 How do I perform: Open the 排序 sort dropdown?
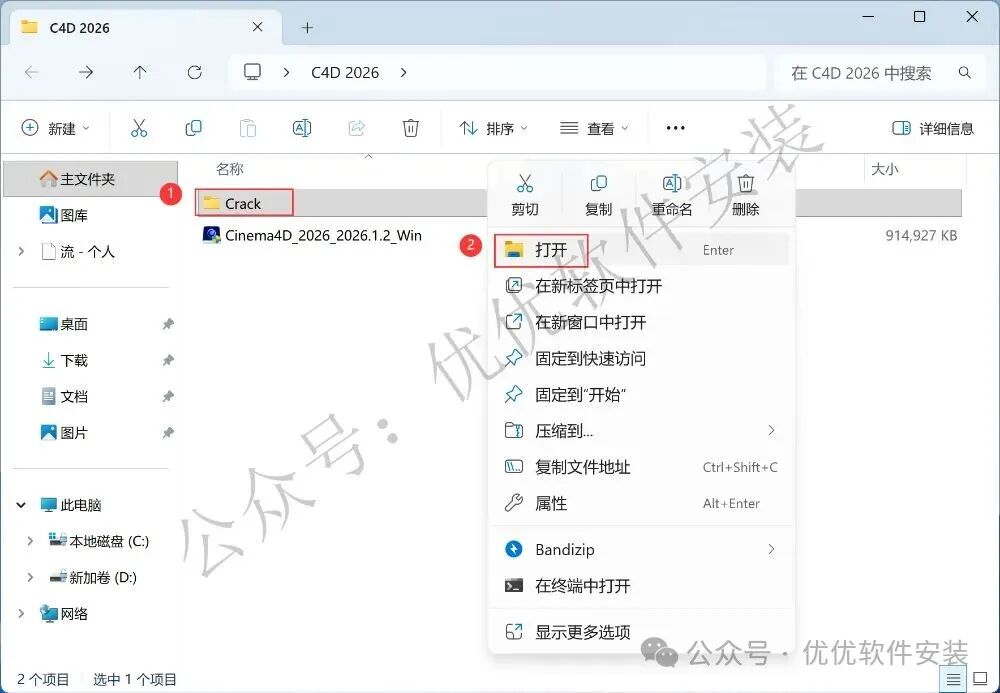(494, 128)
